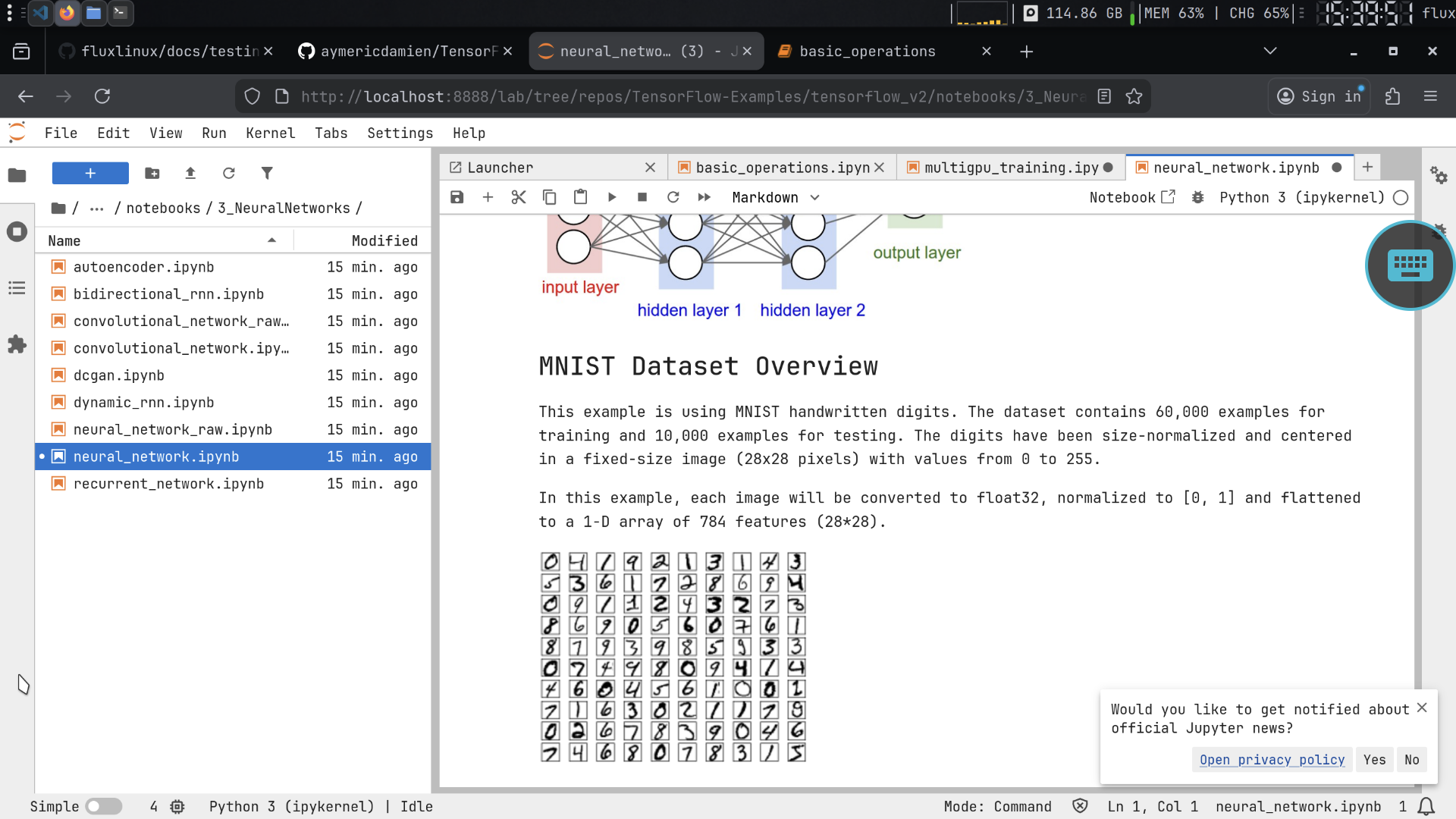Run the selected cell with the play icon
Viewport: 1456px width, 819px height.
[x=612, y=197]
